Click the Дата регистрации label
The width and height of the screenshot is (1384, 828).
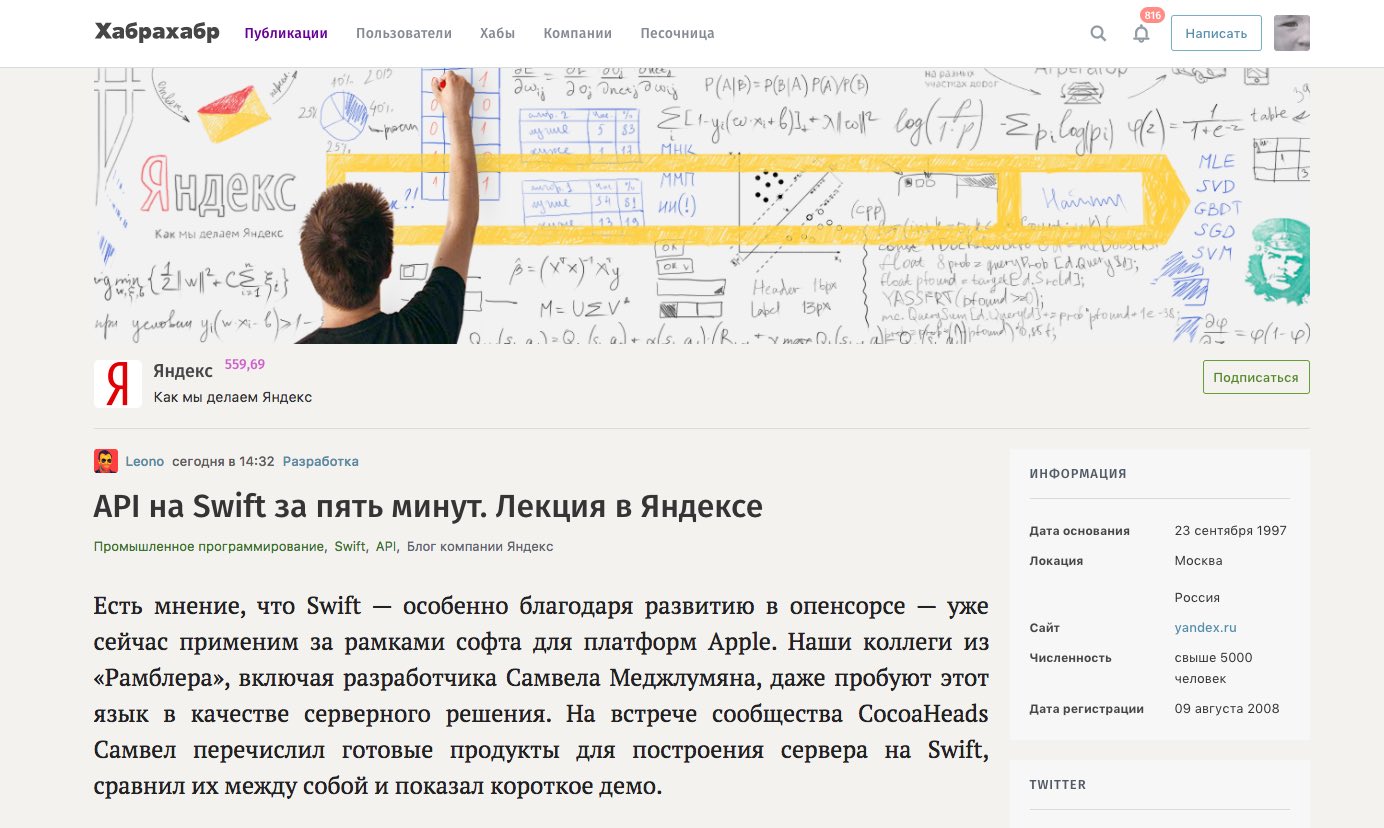(1086, 709)
